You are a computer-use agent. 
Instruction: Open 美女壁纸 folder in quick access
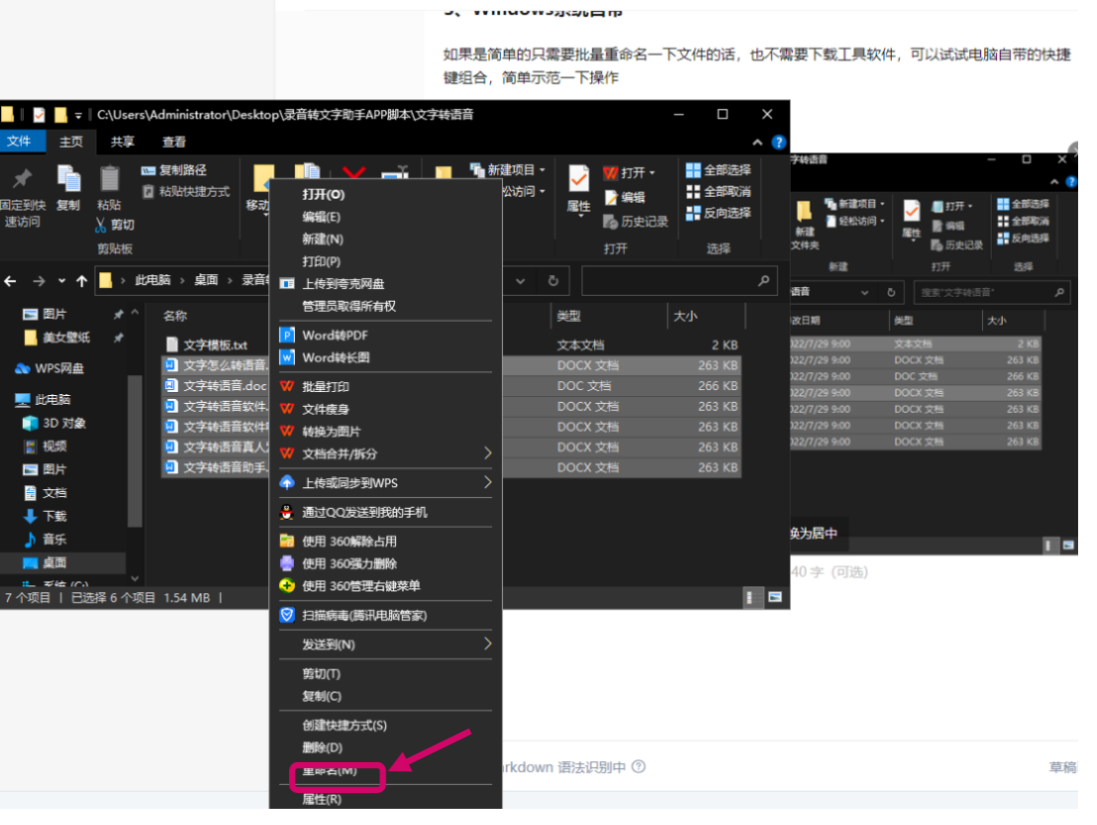(x=57, y=338)
